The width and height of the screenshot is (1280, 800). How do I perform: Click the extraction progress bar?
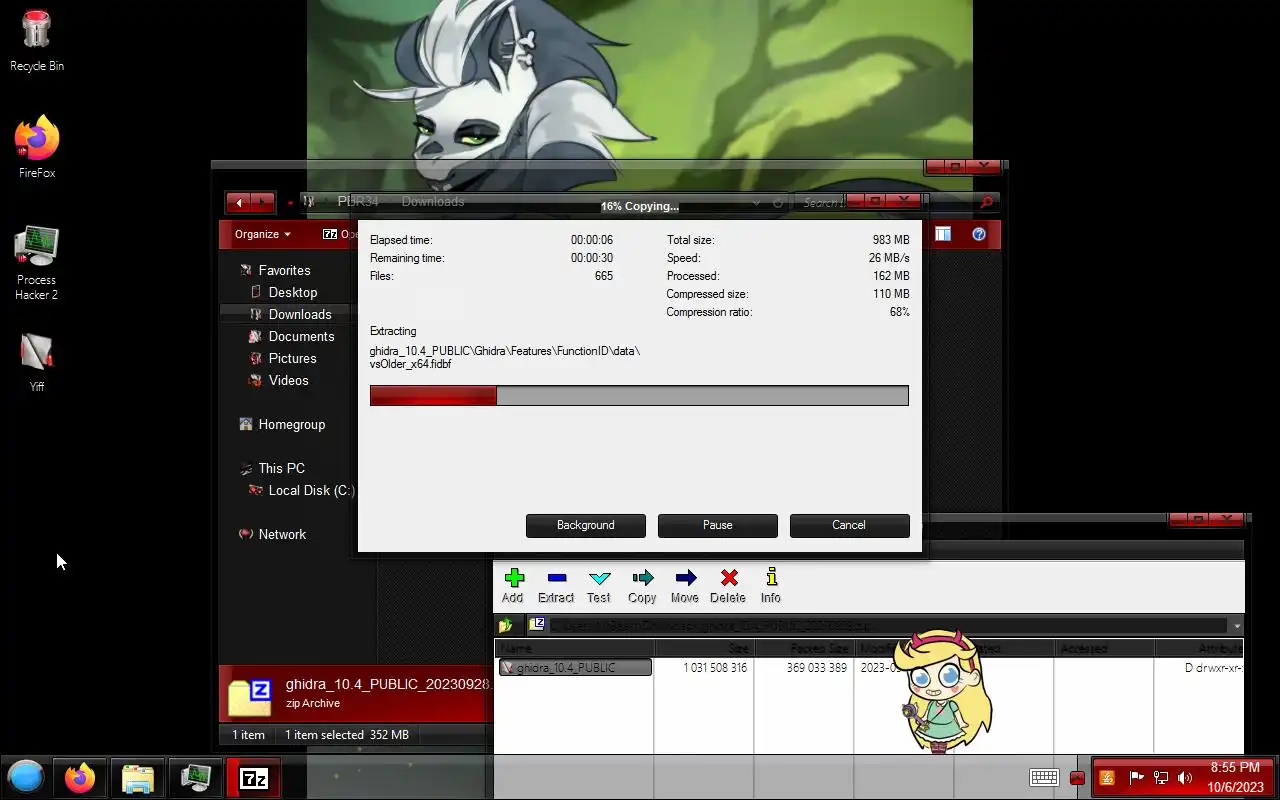point(639,396)
